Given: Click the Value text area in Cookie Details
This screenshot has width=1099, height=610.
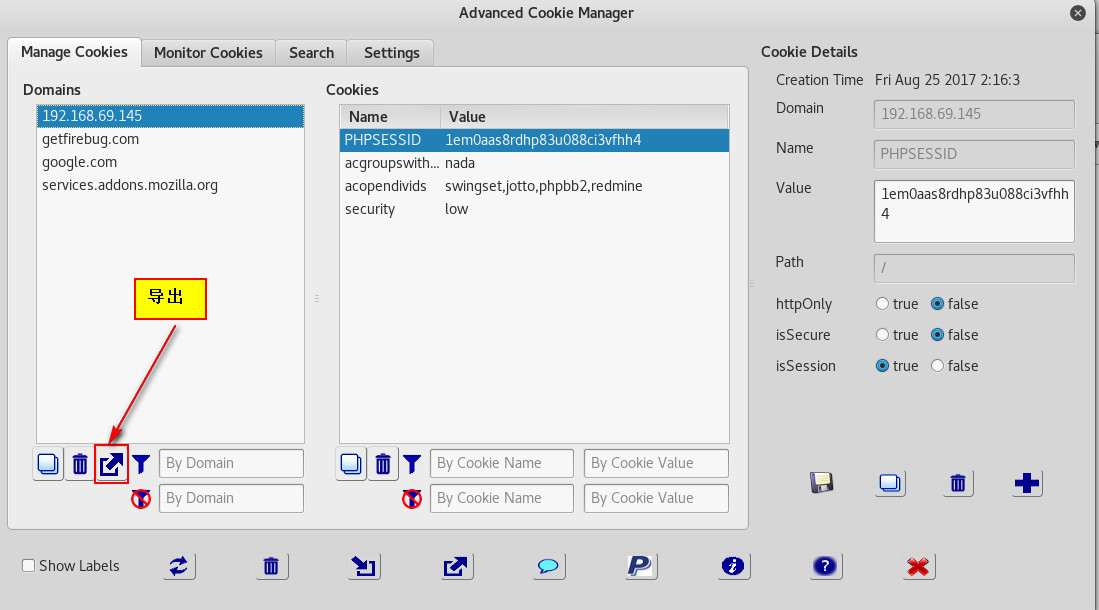Looking at the screenshot, I should coord(974,212).
